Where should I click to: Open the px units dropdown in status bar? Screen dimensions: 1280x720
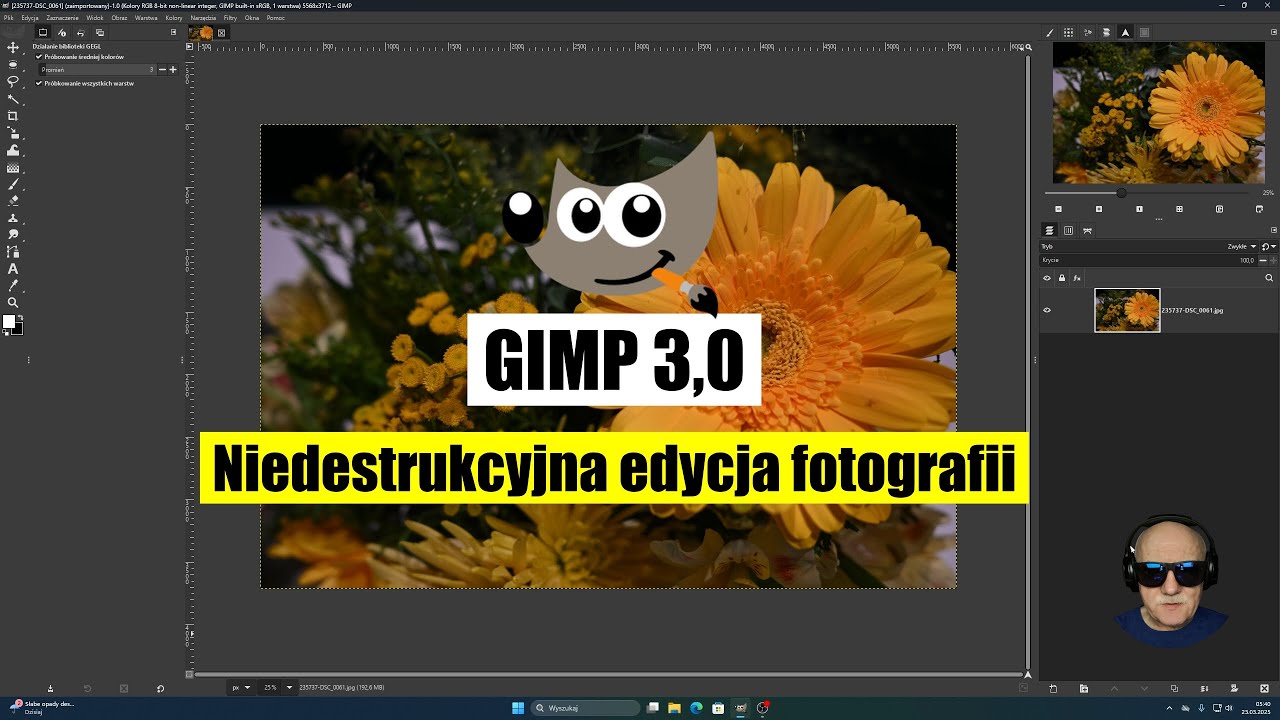[x=239, y=688]
